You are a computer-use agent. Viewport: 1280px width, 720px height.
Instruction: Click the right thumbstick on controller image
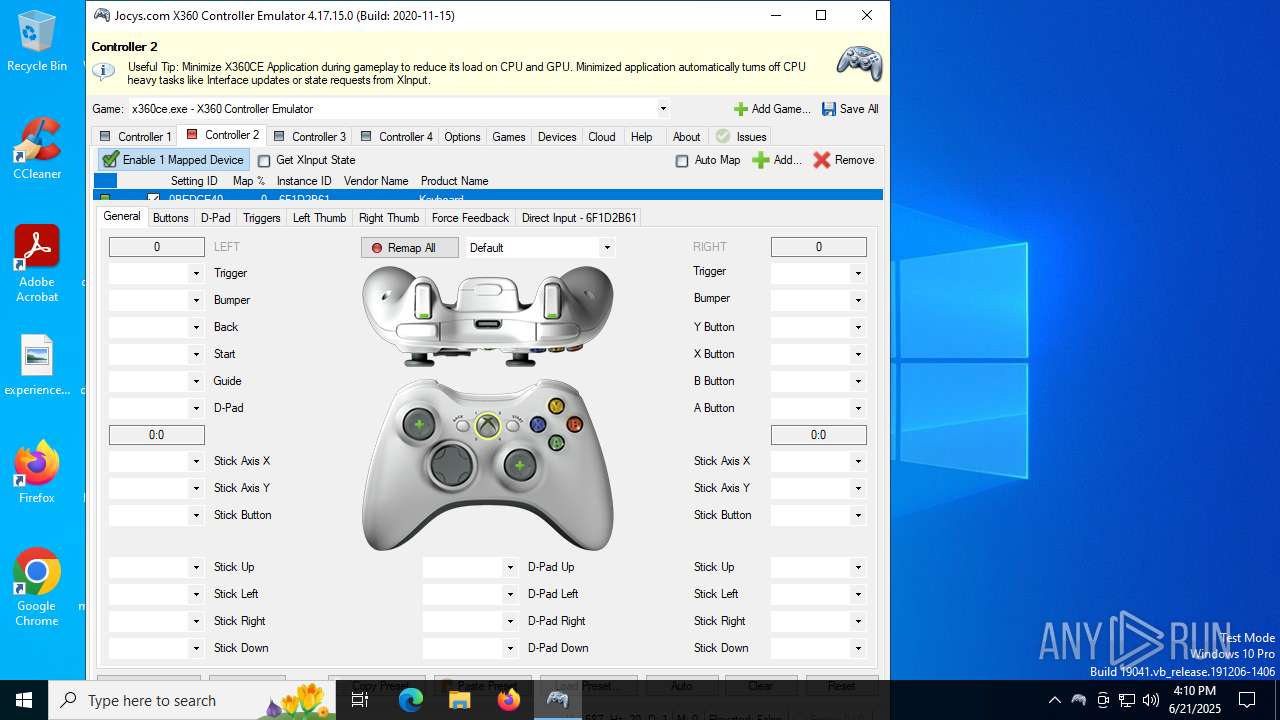(519, 465)
